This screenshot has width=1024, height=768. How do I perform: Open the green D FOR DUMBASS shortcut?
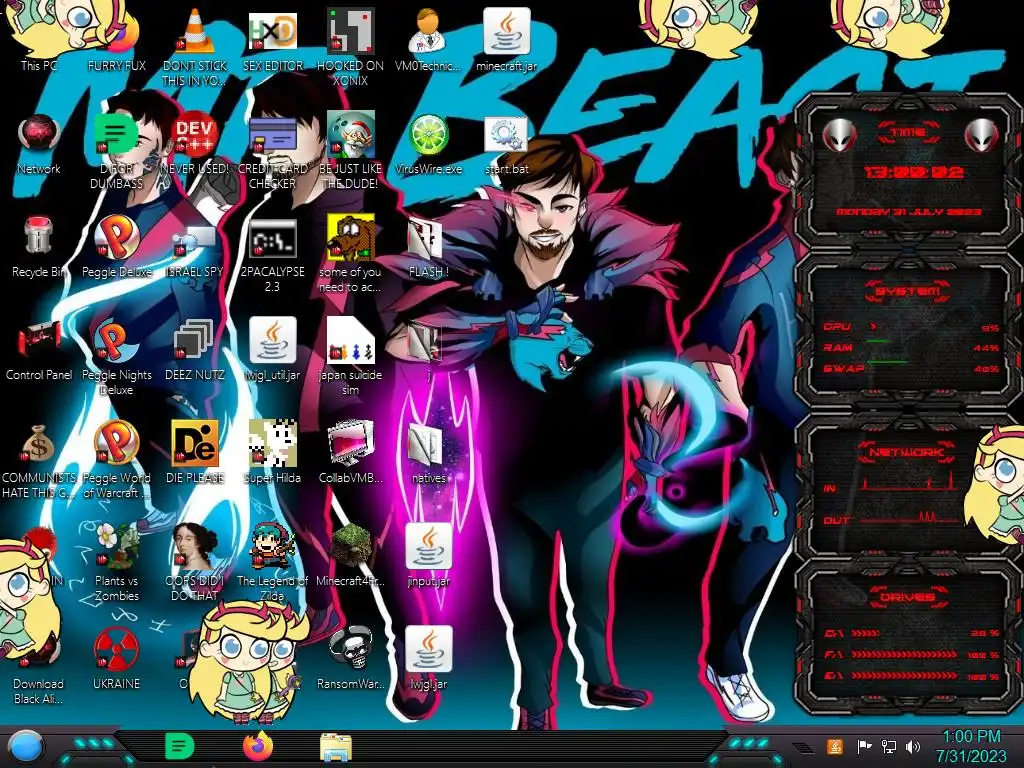(x=116, y=150)
